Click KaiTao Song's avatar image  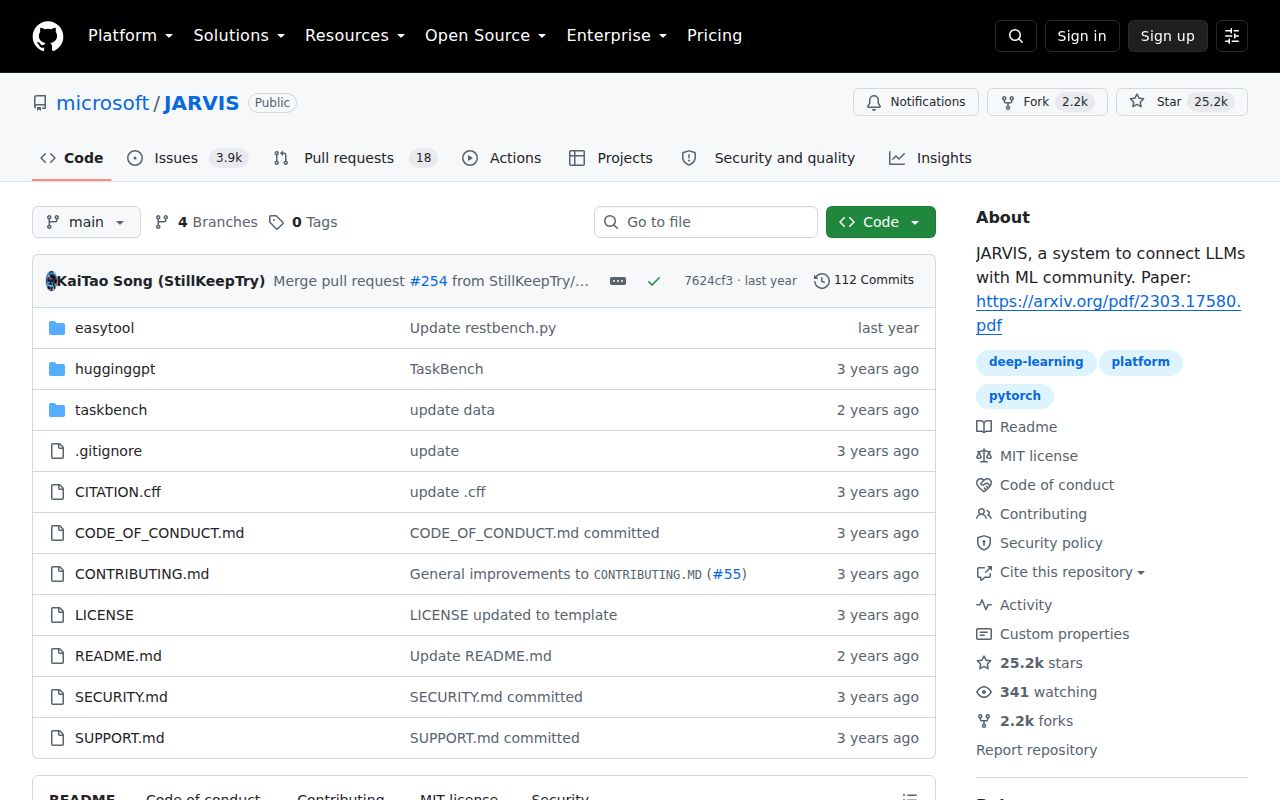51,281
